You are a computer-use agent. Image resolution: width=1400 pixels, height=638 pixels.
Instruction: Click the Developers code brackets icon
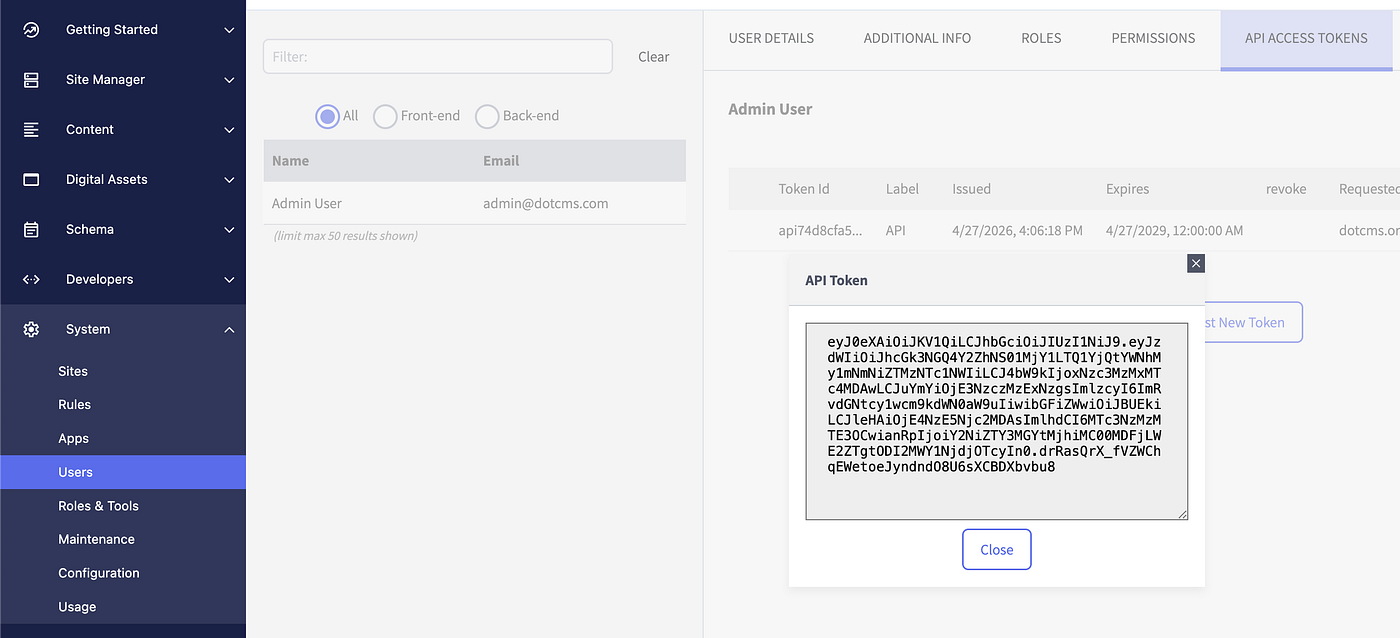tap(31, 280)
